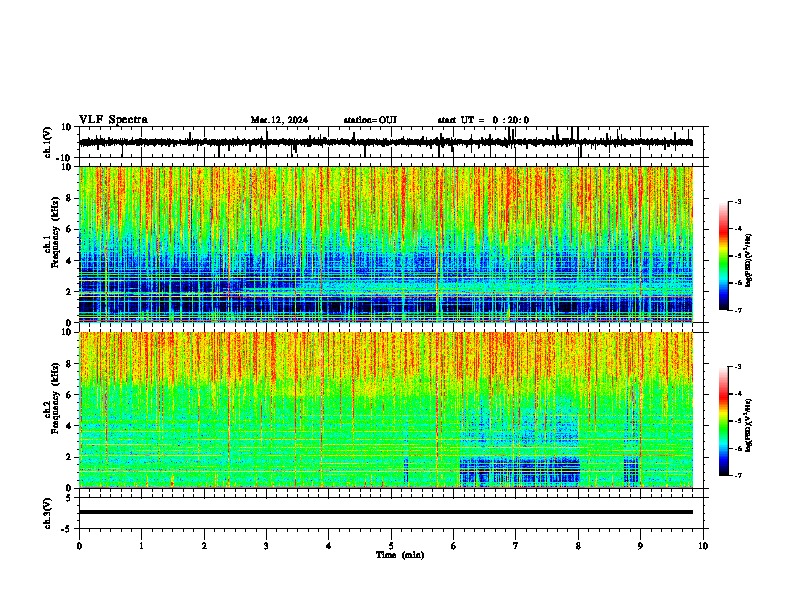
Task: Click the final time axis tick label '10'
Action: click(703, 546)
